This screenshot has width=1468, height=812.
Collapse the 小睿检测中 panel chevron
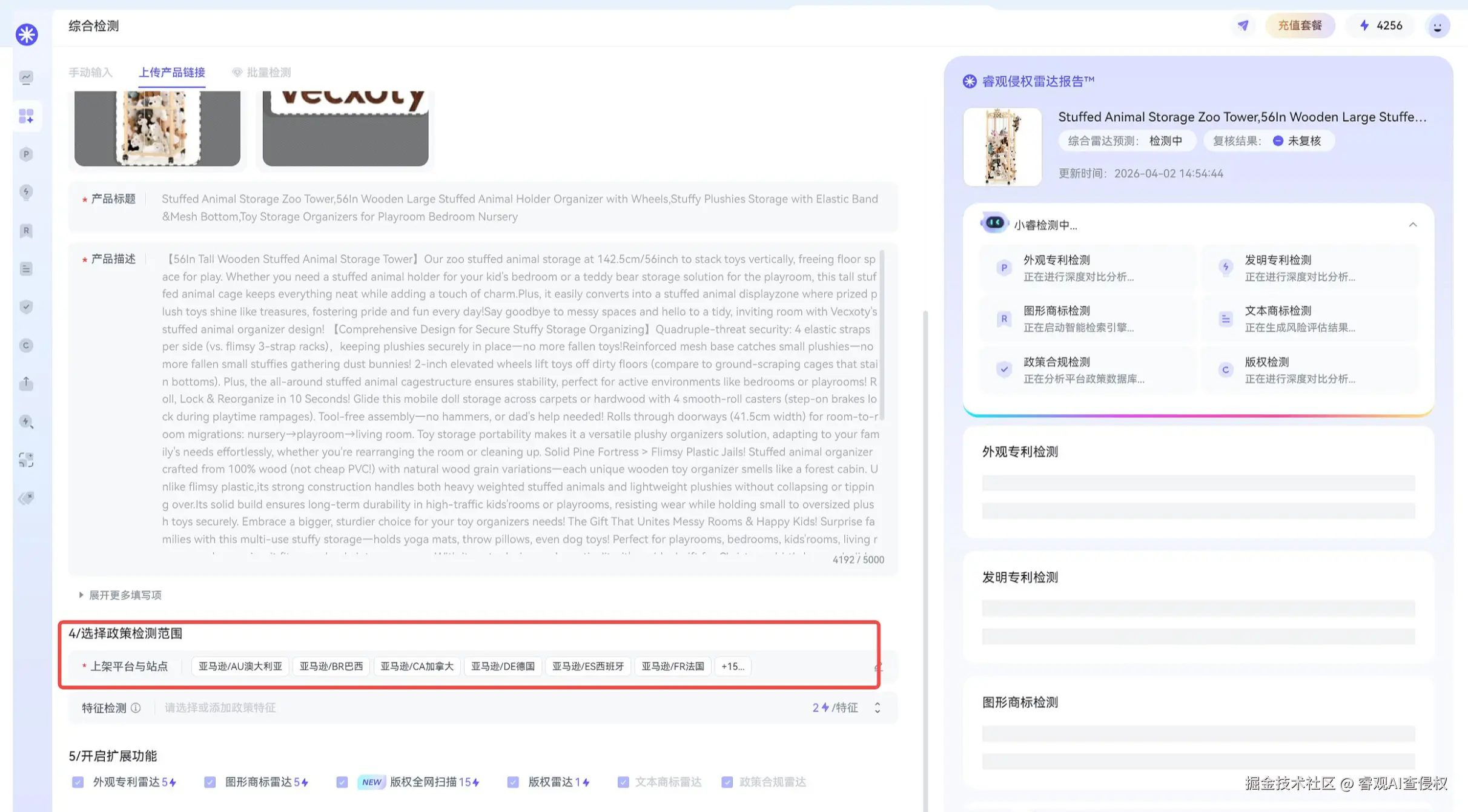pos(1412,225)
